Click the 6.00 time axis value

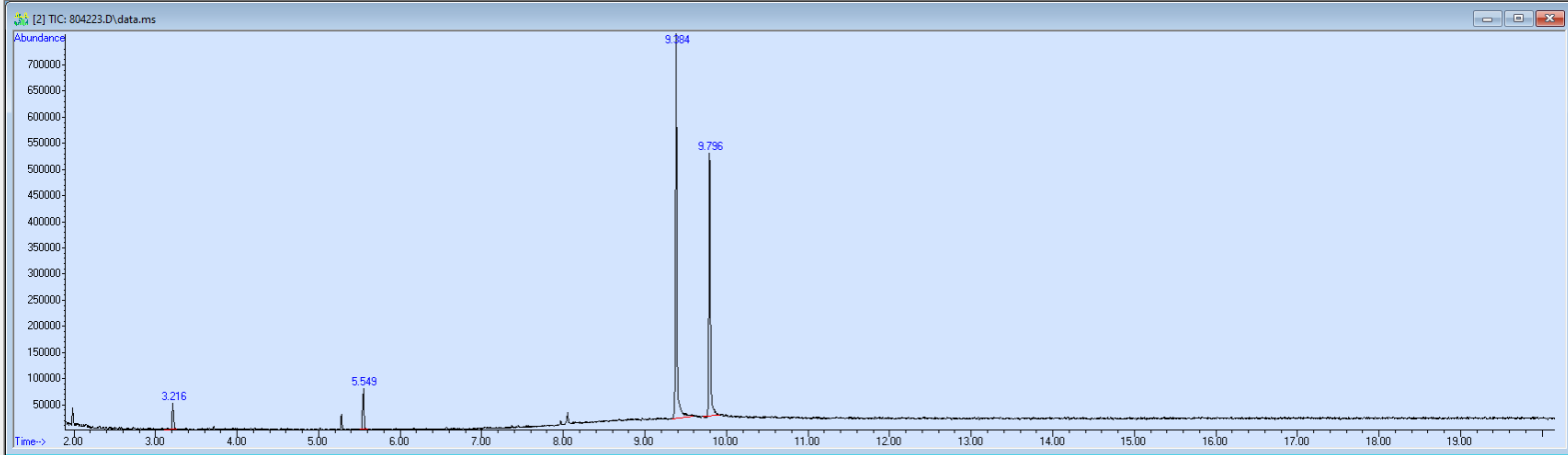click(400, 441)
